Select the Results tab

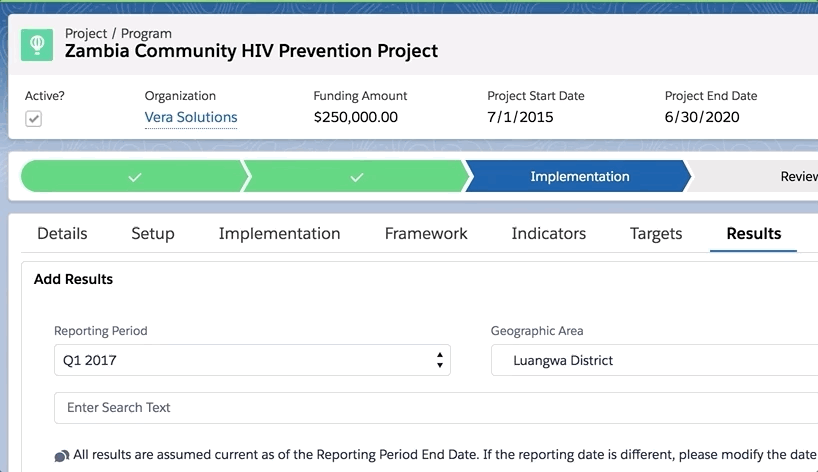point(754,234)
